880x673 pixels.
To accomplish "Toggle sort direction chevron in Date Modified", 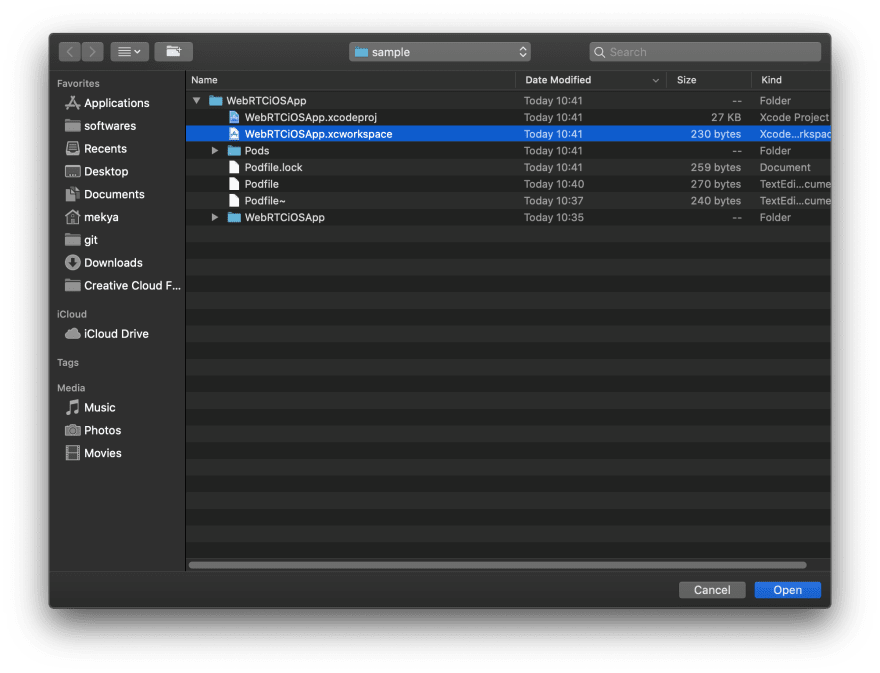I will click(x=655, y=80).
